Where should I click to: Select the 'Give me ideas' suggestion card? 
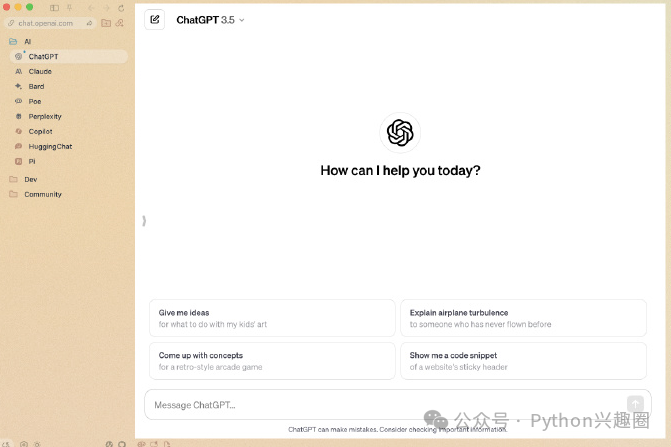[x=272, y=318]
